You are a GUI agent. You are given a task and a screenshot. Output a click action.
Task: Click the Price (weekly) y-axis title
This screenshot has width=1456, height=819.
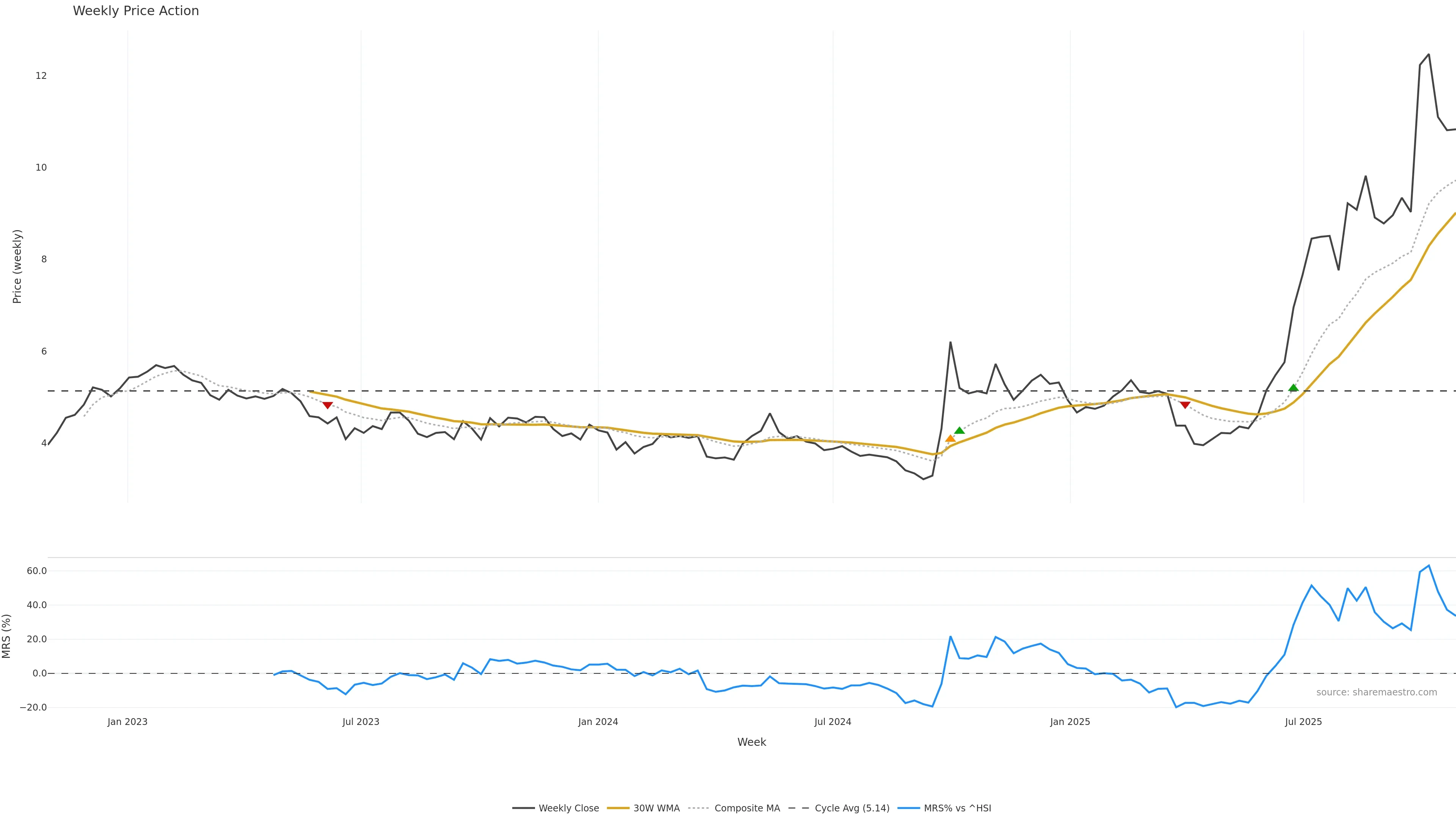pos(17,266)
